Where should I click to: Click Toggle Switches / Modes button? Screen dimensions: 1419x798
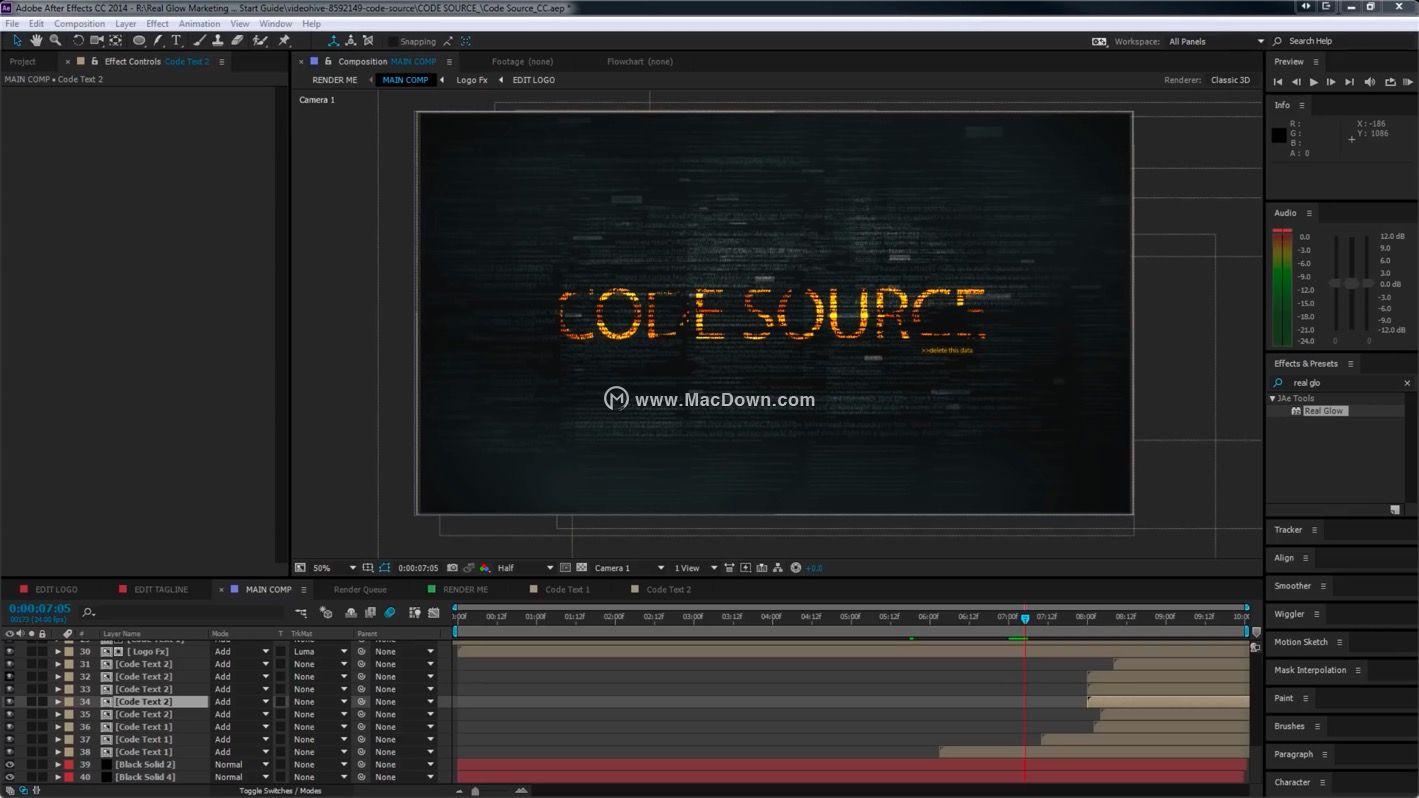(280, 791)
